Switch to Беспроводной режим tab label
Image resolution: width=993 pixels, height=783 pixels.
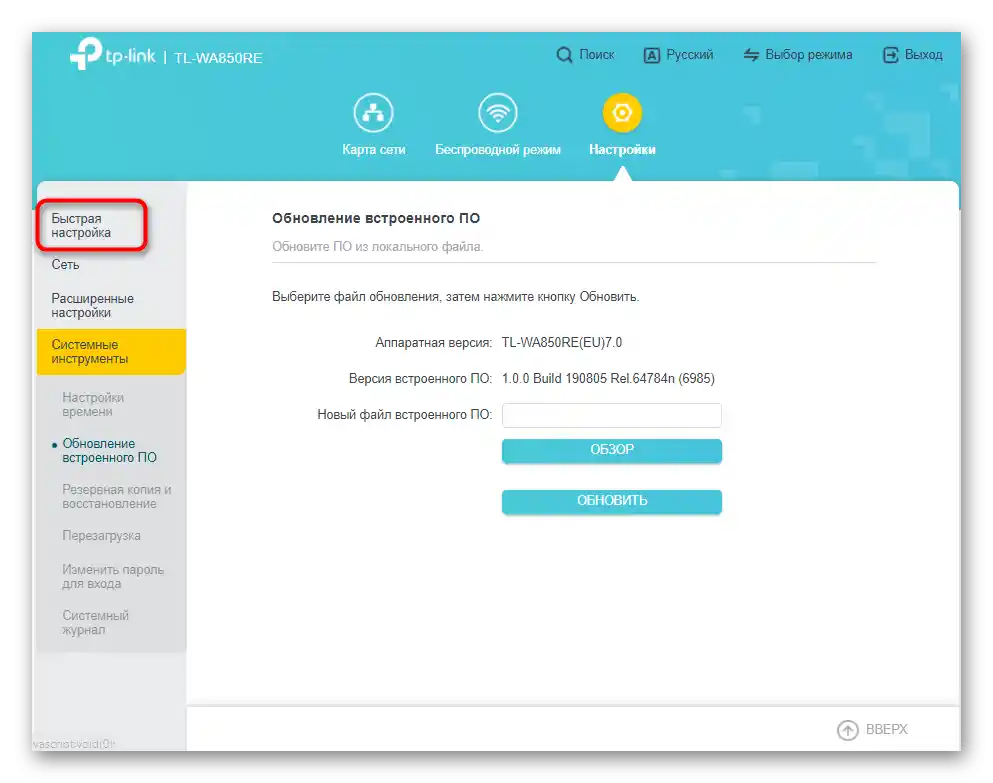[x=498, y=150]
